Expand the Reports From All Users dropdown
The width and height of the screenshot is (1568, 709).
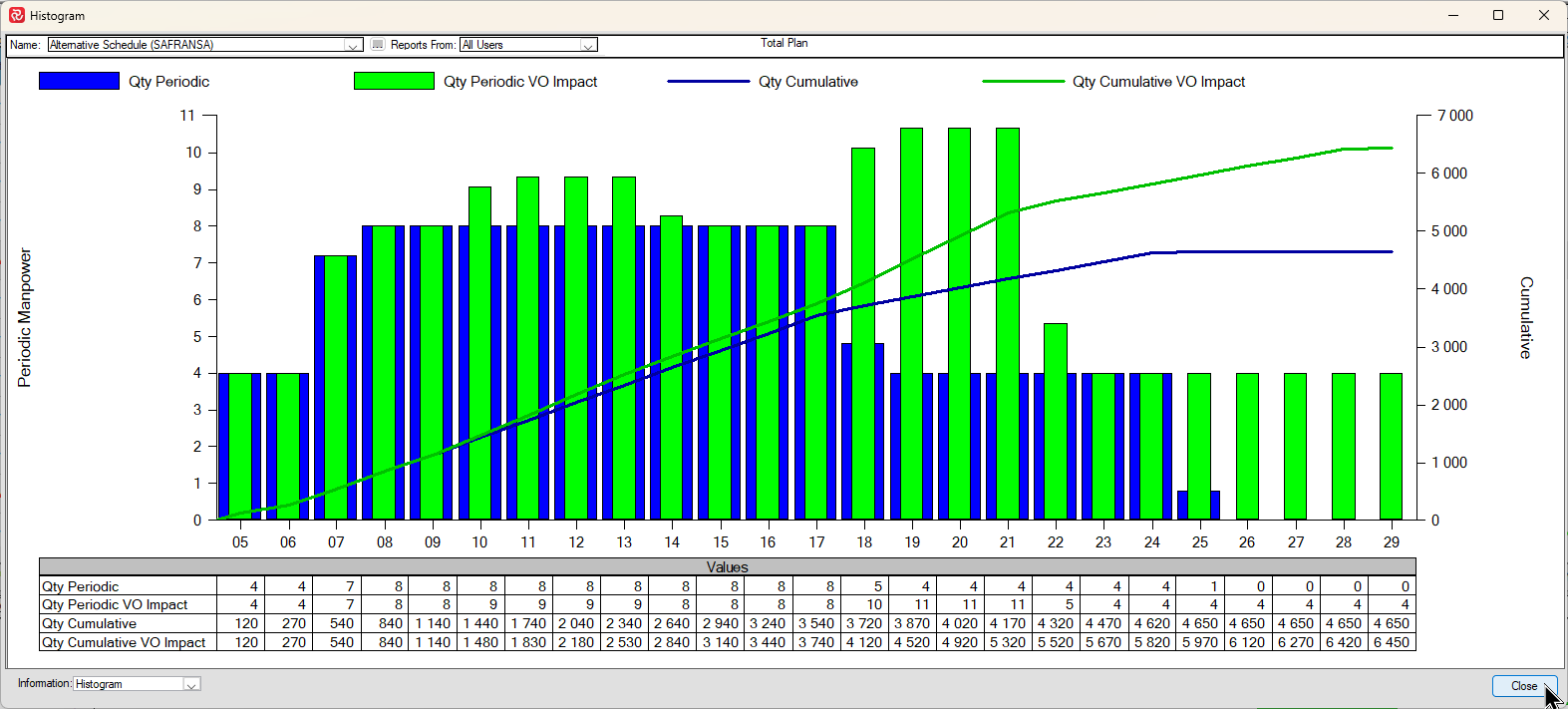click(588, 45)
